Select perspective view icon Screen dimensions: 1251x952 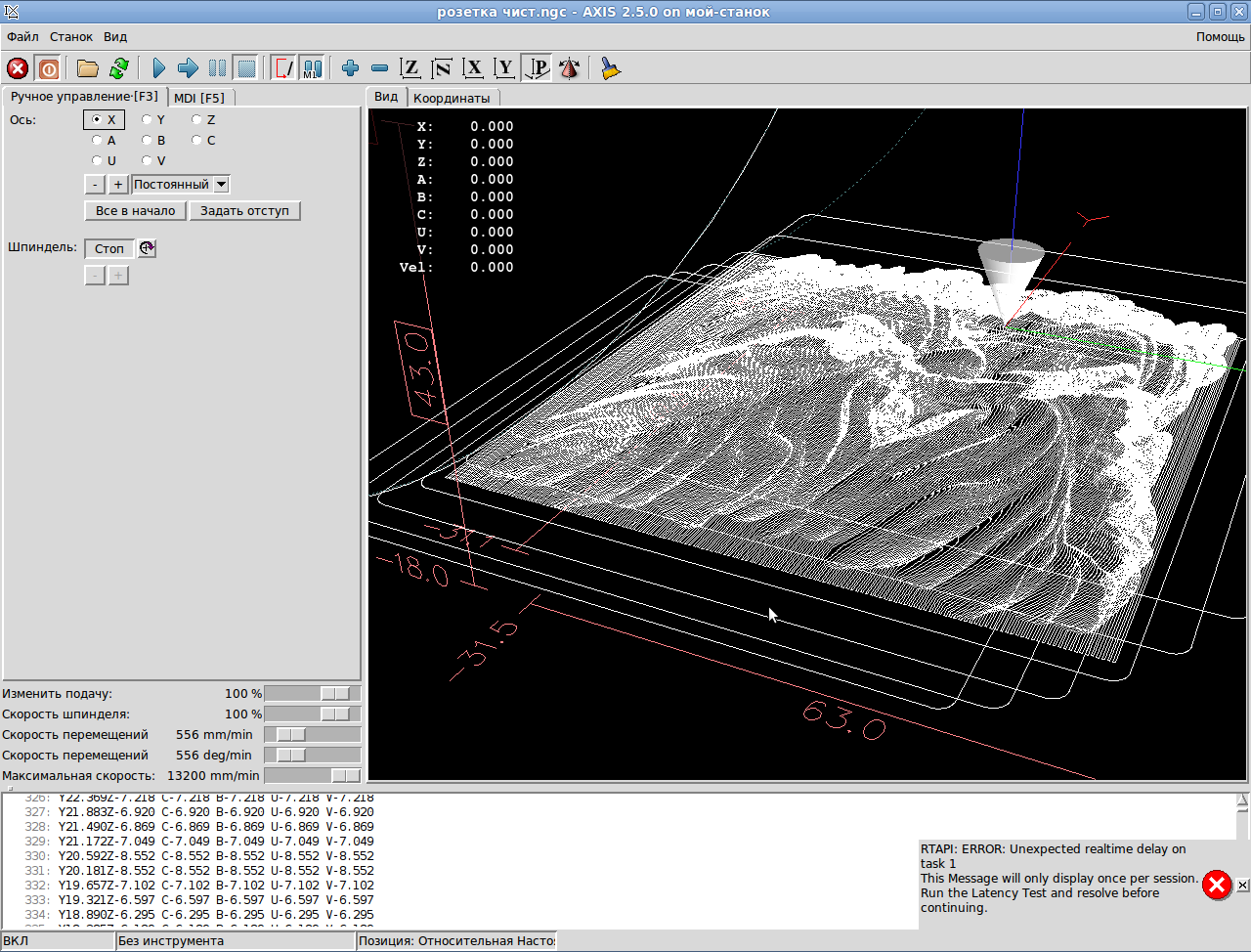538,68
